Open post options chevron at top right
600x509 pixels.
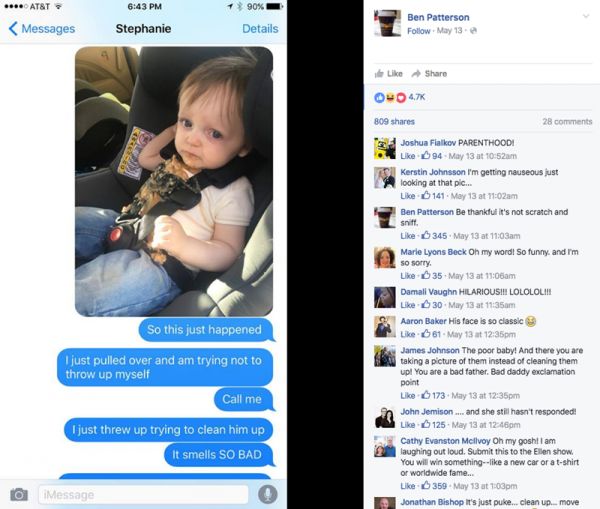(586, 16)
